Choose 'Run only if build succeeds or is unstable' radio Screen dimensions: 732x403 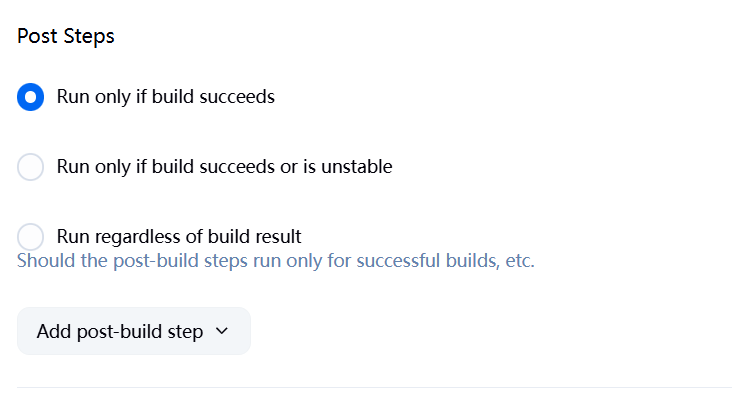click(x=31, y=167)
